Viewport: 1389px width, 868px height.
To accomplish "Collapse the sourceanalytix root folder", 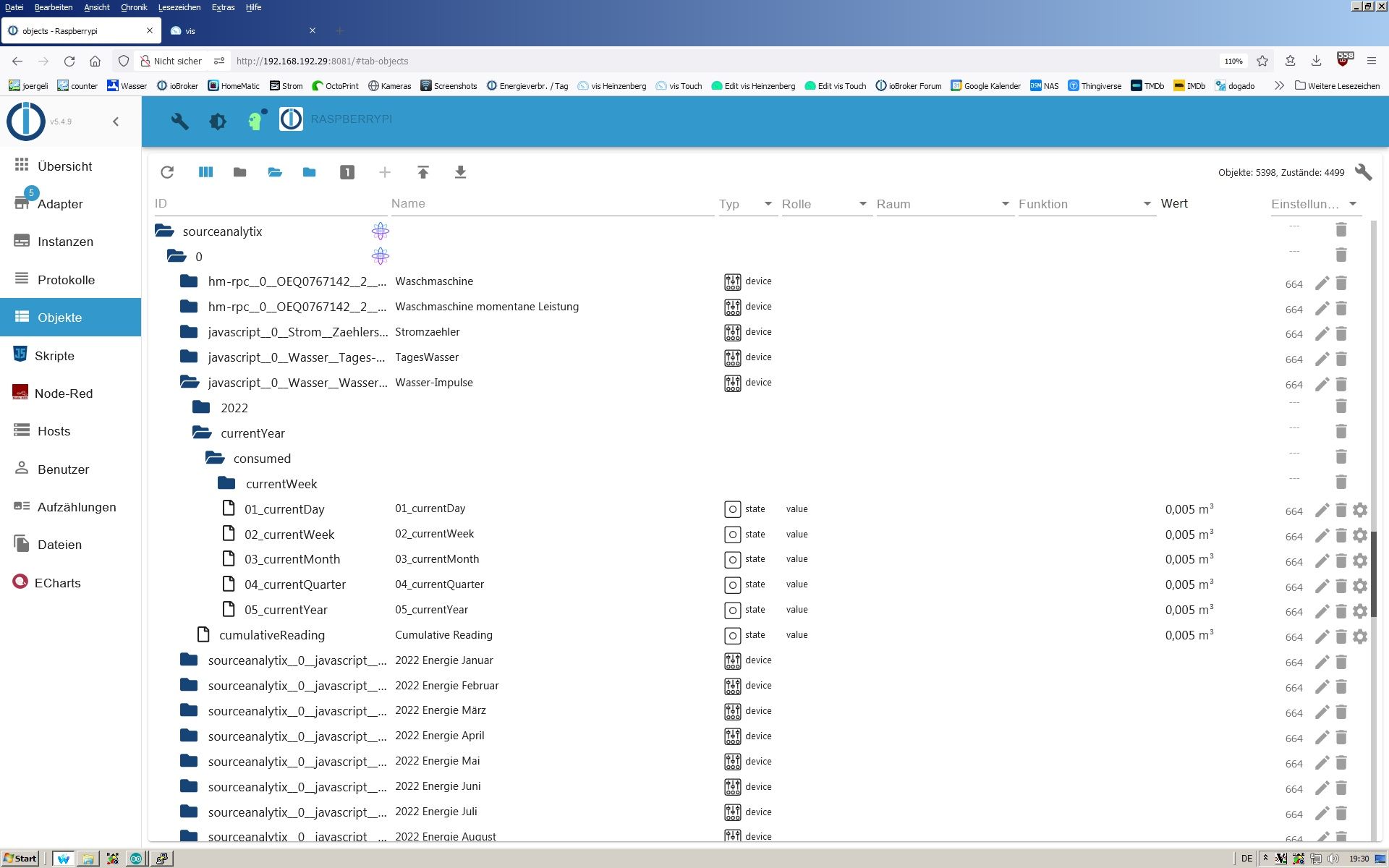I will pyautogui.click(x=165, y=231).
